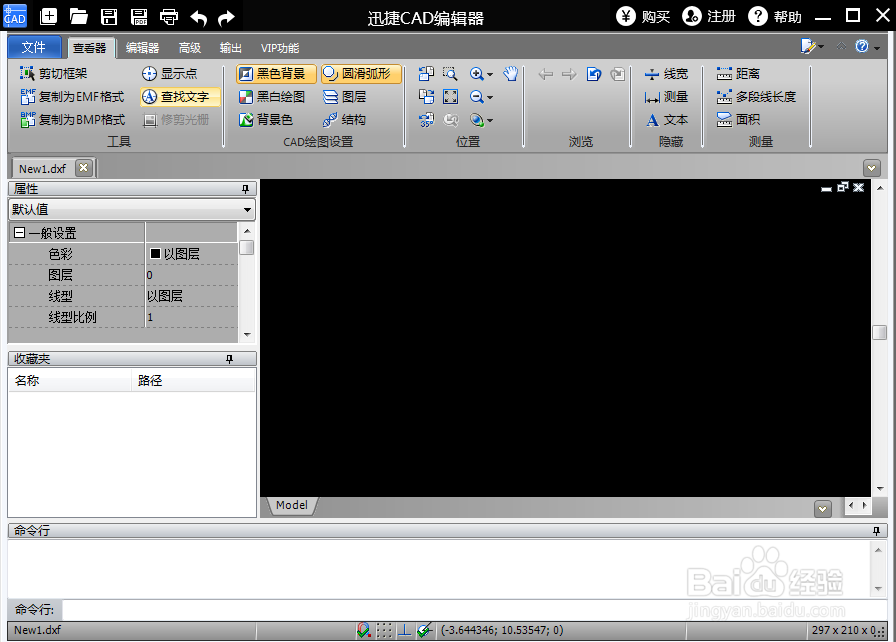Switch to the 输出 tab
This screenshot has height=642, width=896.
click(231, 48)
